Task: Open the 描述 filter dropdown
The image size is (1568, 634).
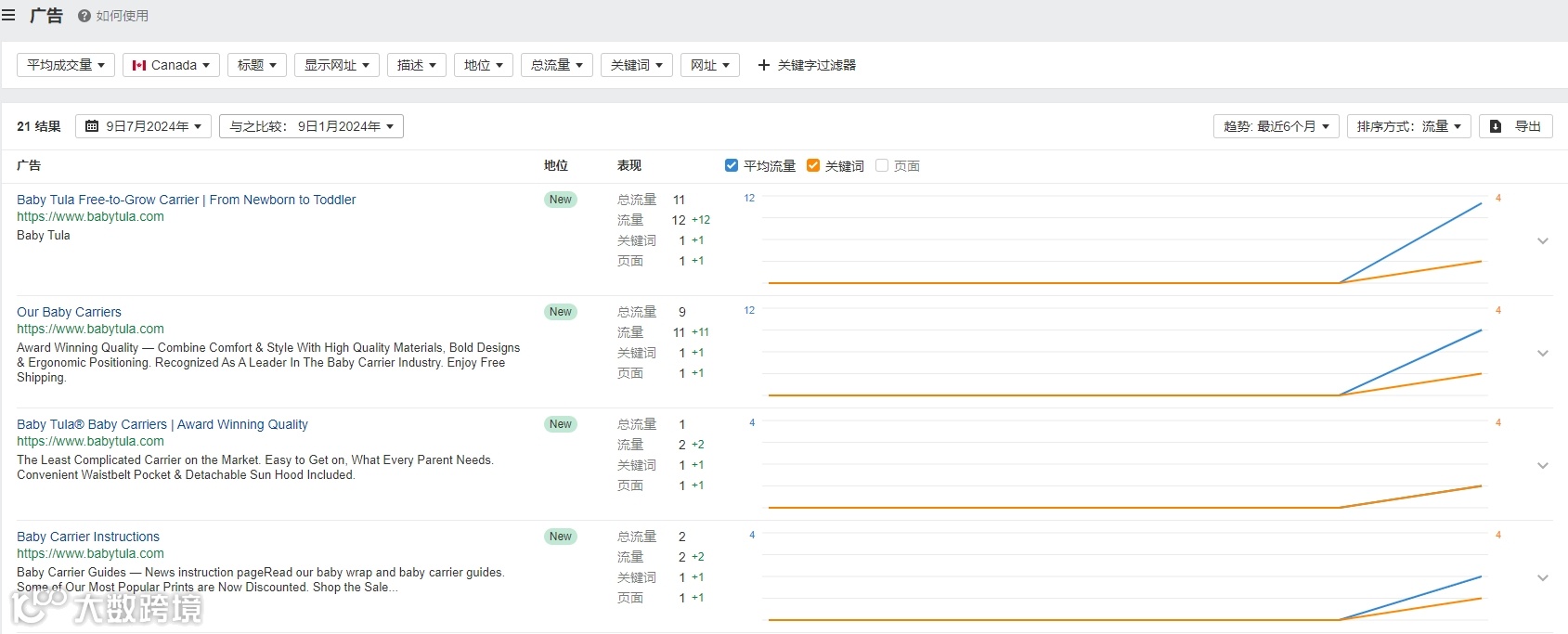Action: click(417, 65)
